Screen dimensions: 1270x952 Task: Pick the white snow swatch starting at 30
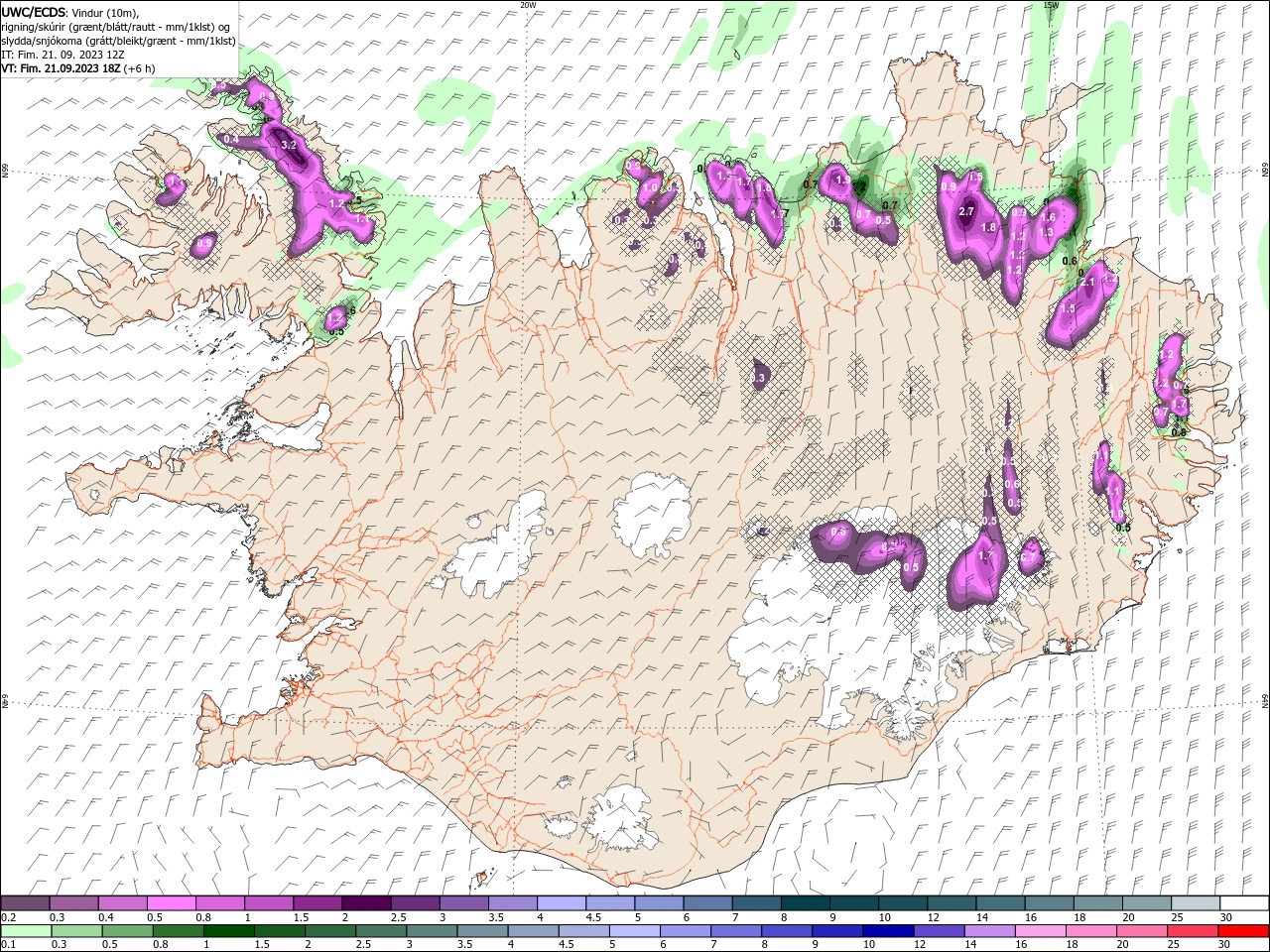[x=1244, y=902]
